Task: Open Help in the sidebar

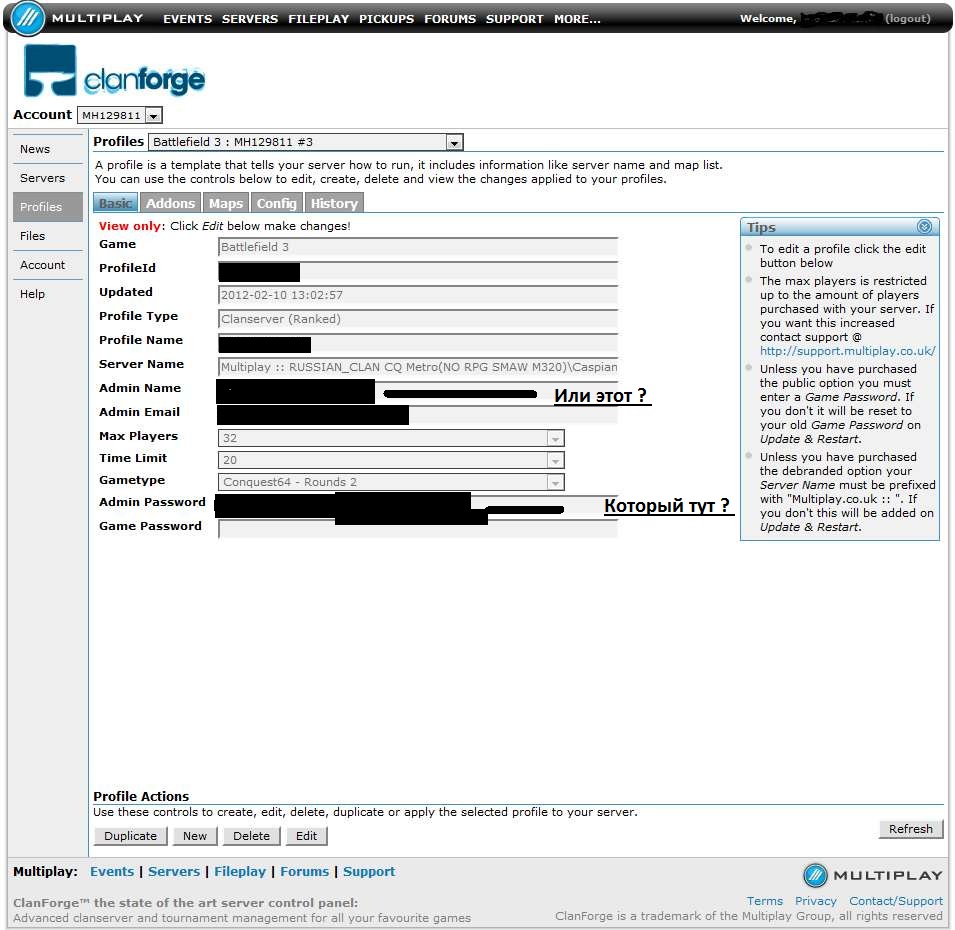Action: 48,294
